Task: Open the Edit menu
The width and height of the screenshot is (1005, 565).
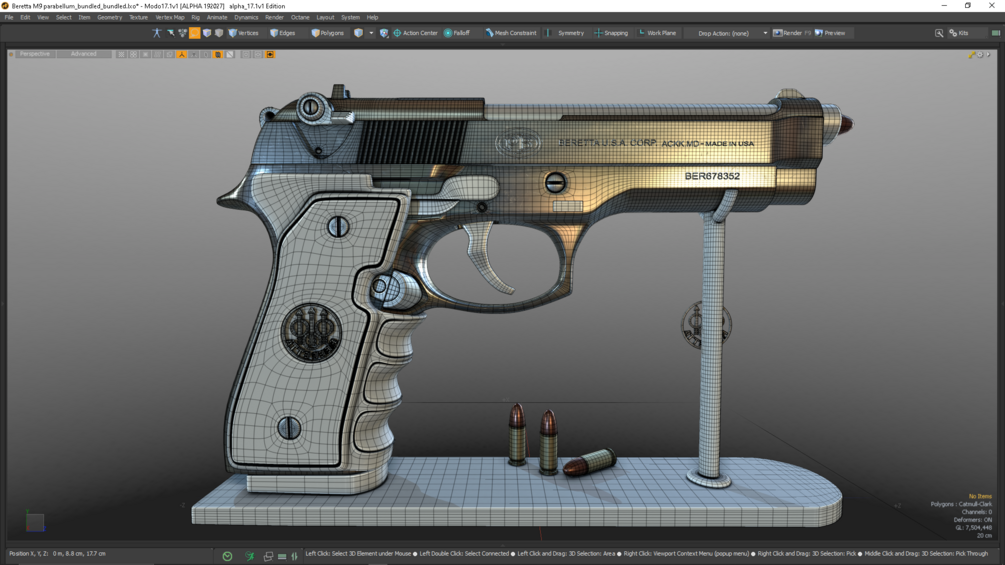Action: pyautogui.click(x=25, y=17)
